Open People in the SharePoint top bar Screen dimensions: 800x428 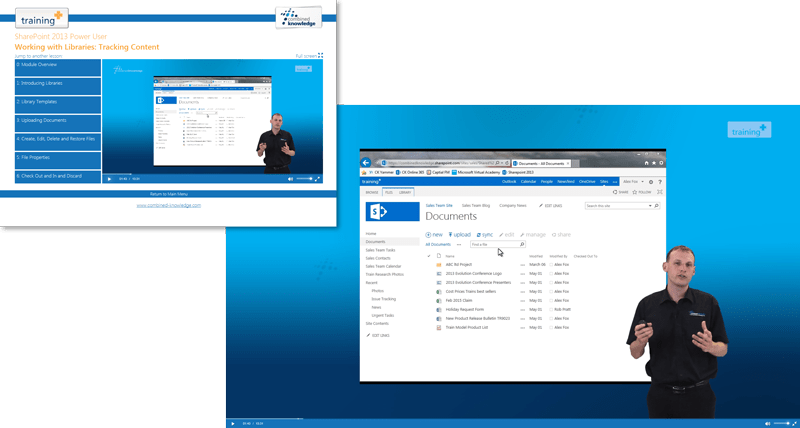pyautogui.click(x=546, y=182)
